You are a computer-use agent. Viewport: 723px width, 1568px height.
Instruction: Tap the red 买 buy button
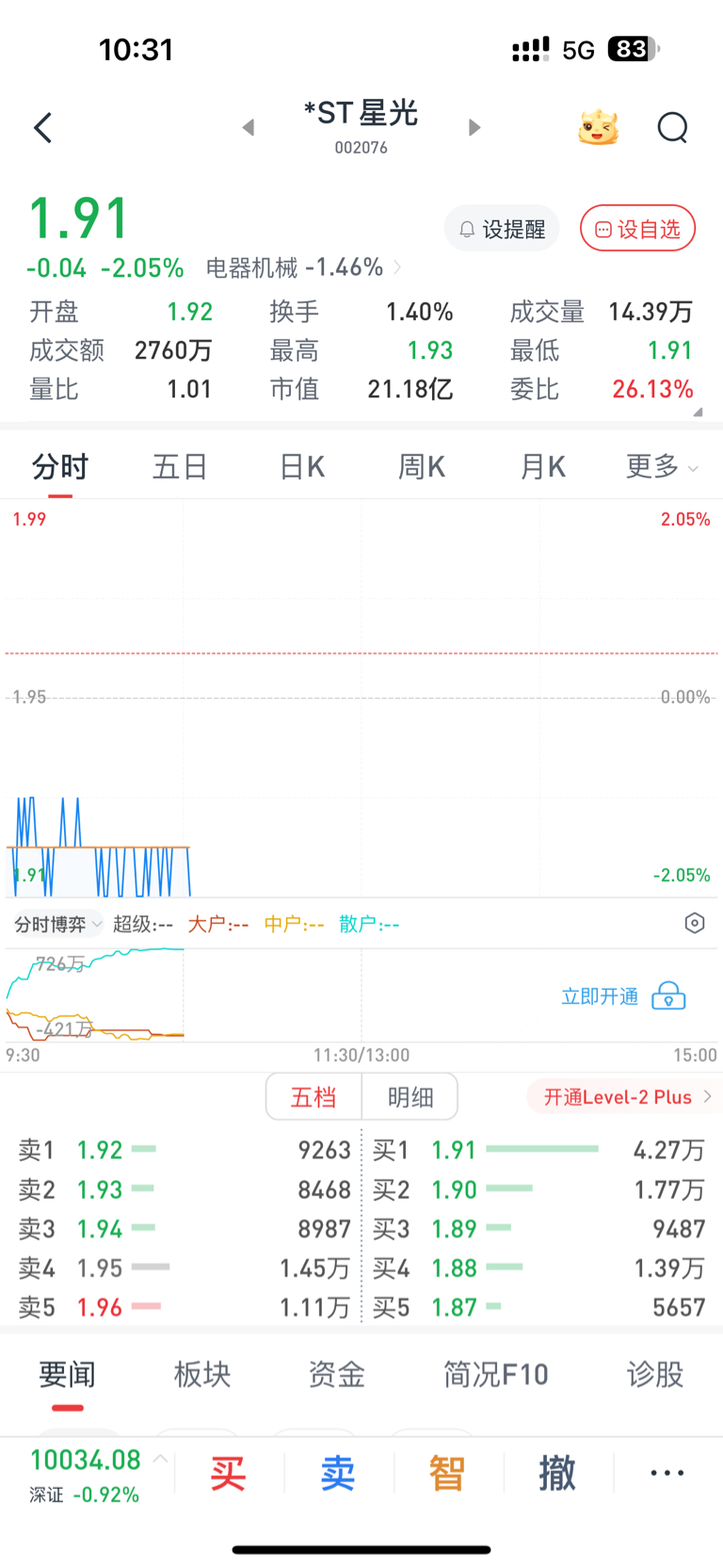pyautogui.click(x=228, y=1473)
